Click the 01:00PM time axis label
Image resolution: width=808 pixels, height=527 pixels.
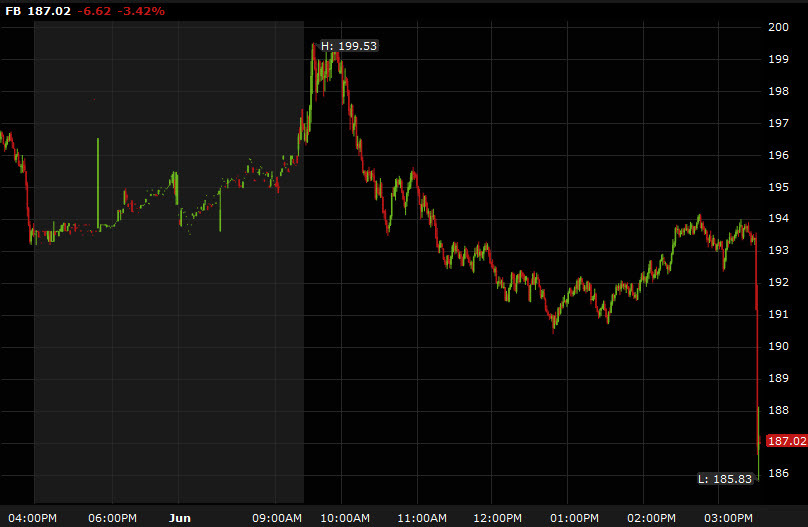[x=574, y=518]
